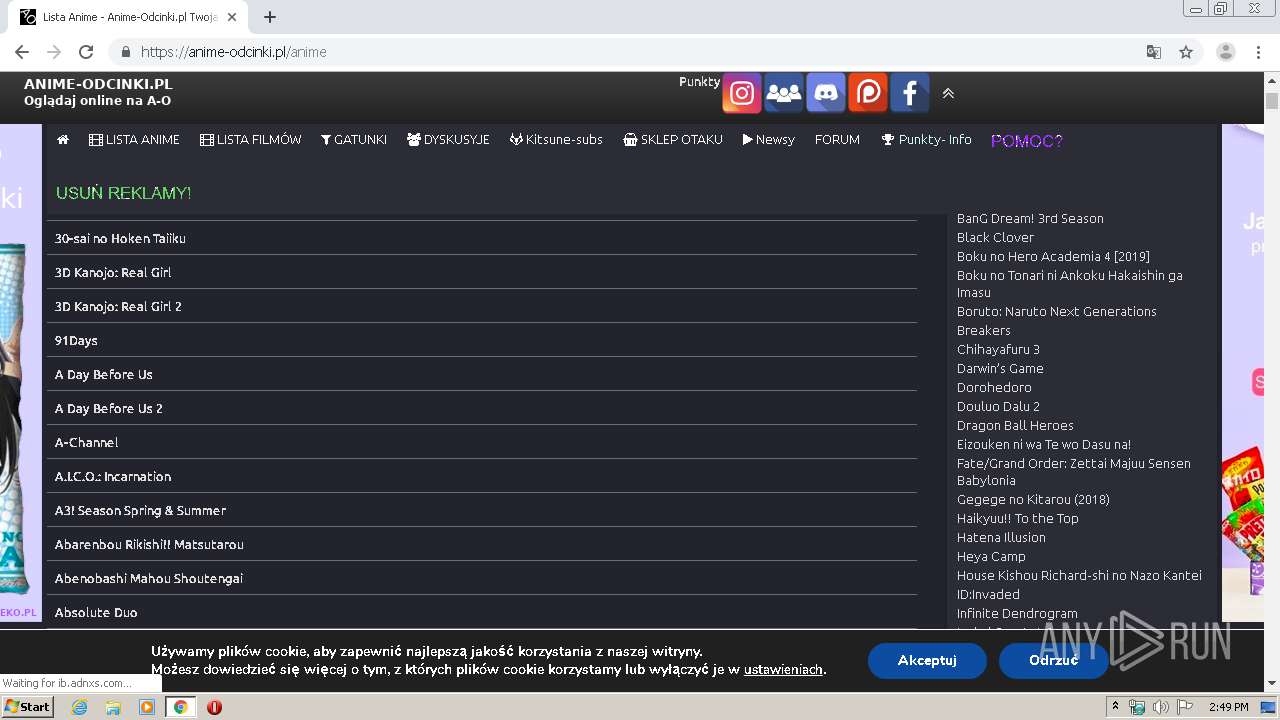Open the Instagram social icon
The height and width of the screenshot is (720, 1280).
[741, 93]
